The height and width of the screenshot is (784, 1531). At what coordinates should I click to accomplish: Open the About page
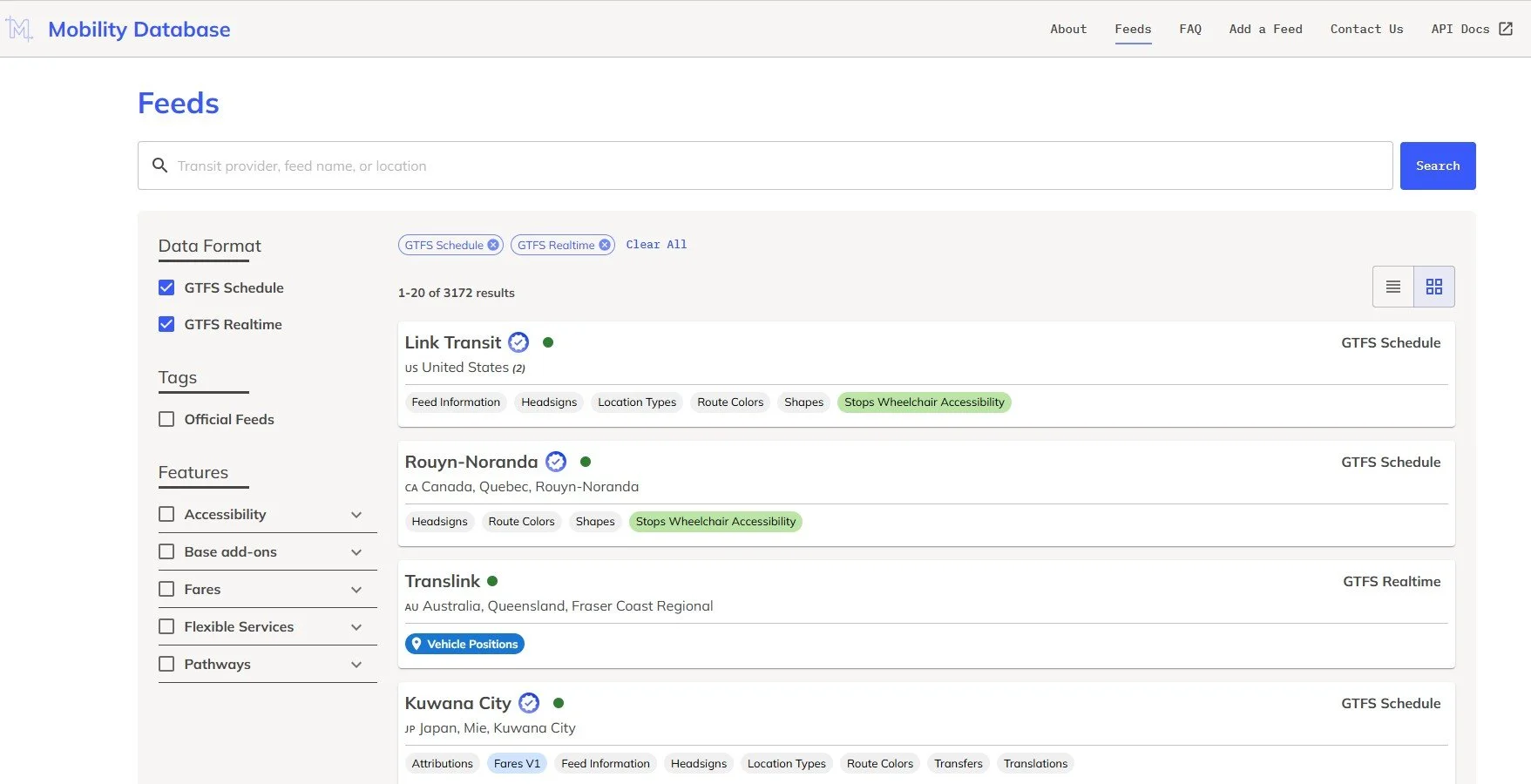click(x=1068, y=29)
